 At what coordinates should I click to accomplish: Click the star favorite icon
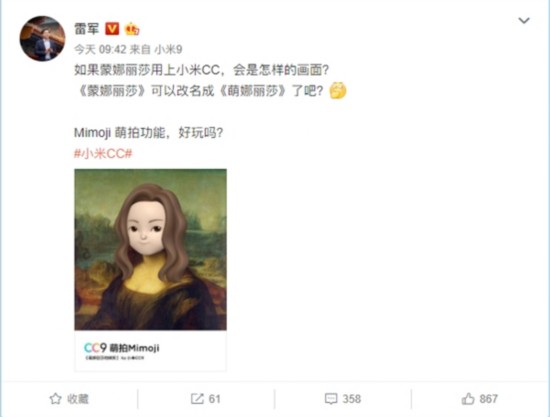tap(55, 399)
